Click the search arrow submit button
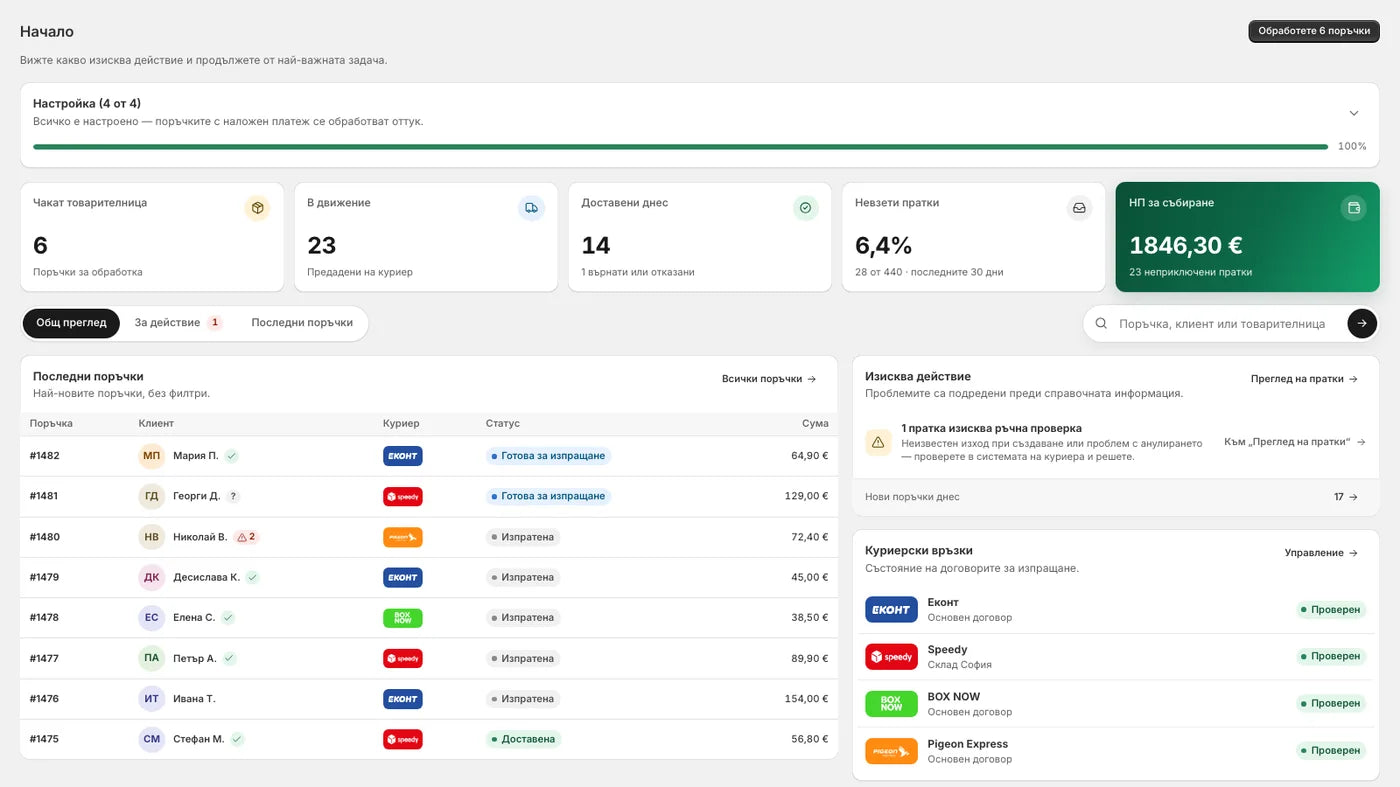The height and width of the screenshot is (787, 1400). (x=1362, y=324)
